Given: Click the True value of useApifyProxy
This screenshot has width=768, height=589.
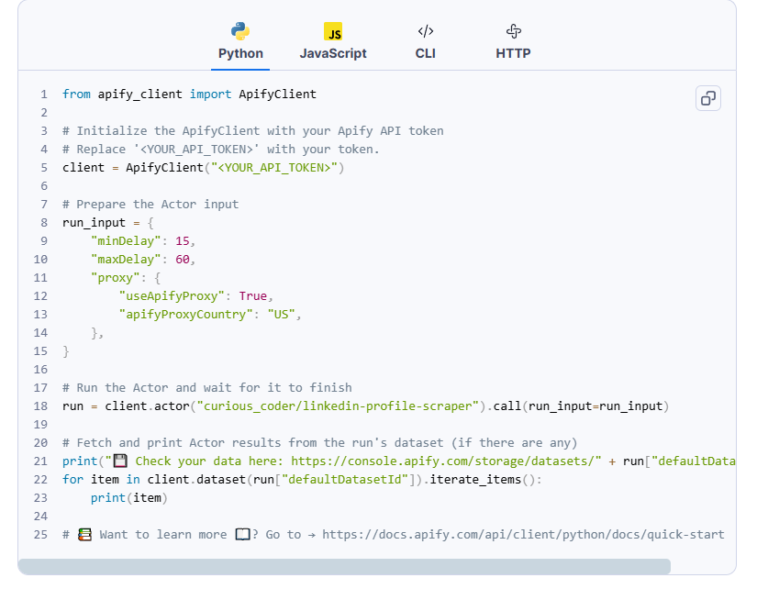Looking at the screenshot, I should click(252, 296).
